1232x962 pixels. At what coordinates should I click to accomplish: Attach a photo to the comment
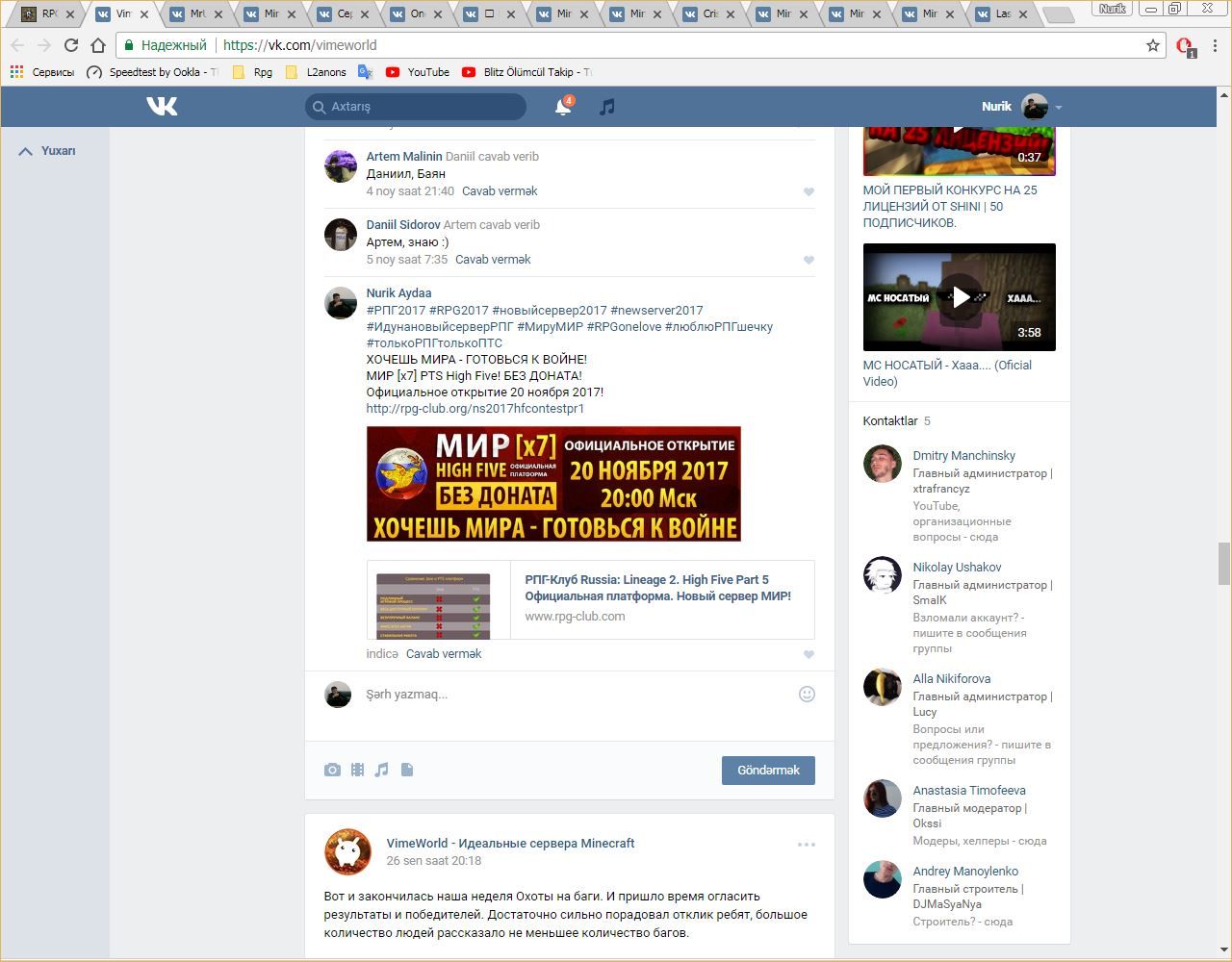point(332,770)
